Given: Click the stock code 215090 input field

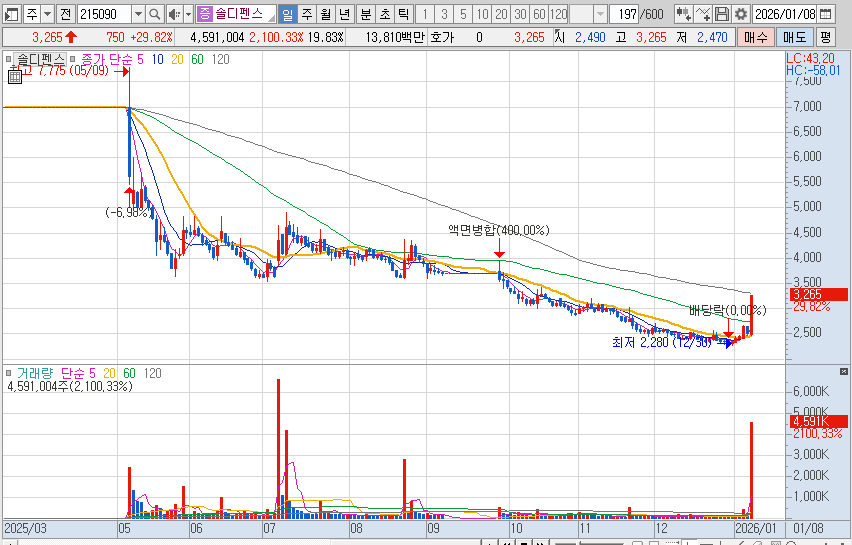Looking at the screenshot, I should pyautogui.click(x=105, y=14).
